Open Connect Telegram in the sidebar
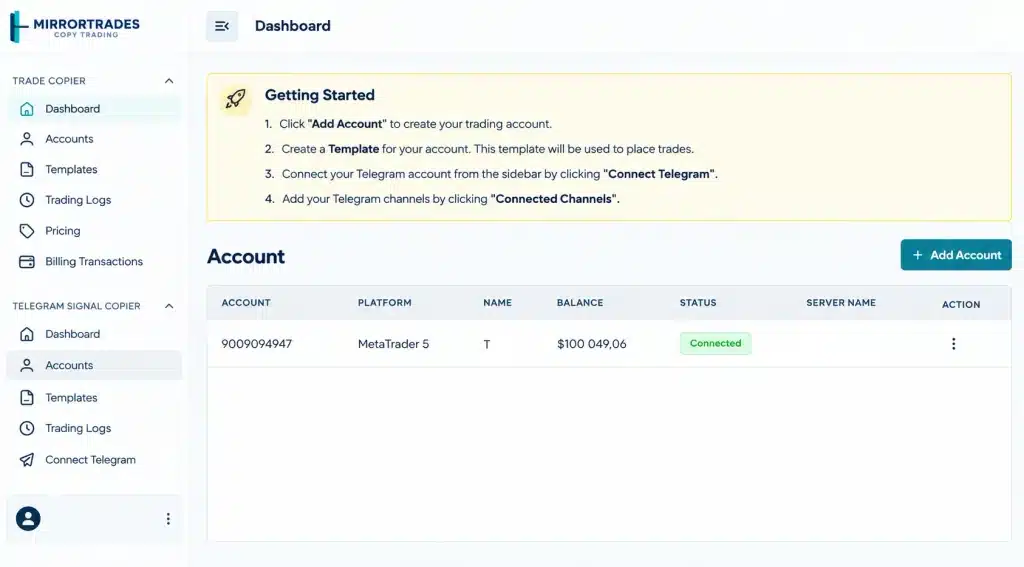This screenshot has height=567, width=1024. point(94,460)
